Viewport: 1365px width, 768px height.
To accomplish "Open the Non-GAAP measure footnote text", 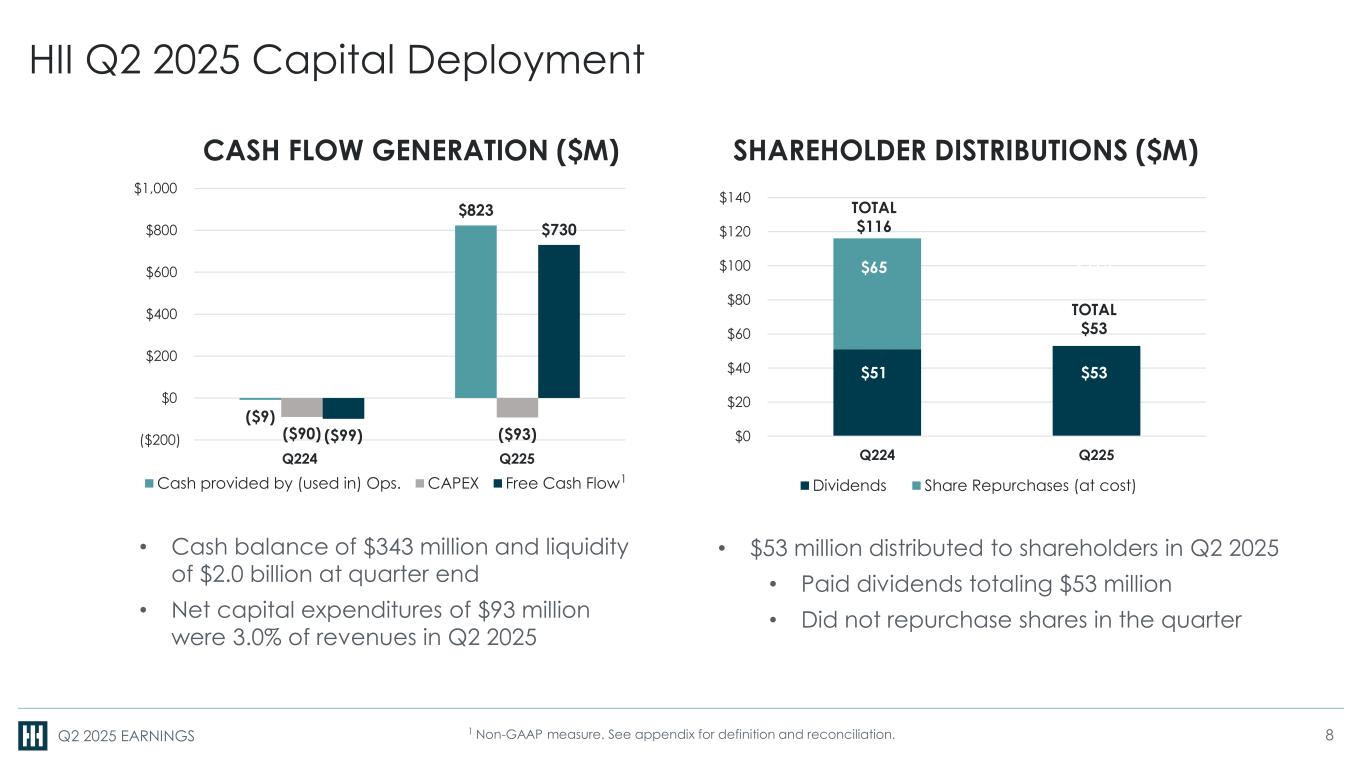I will (x=681, y=736).
